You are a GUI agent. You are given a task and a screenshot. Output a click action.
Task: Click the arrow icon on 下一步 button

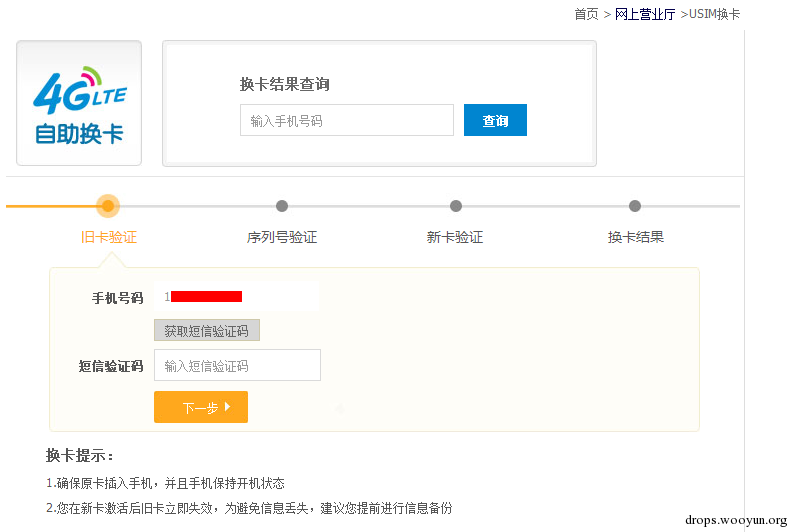228,406
